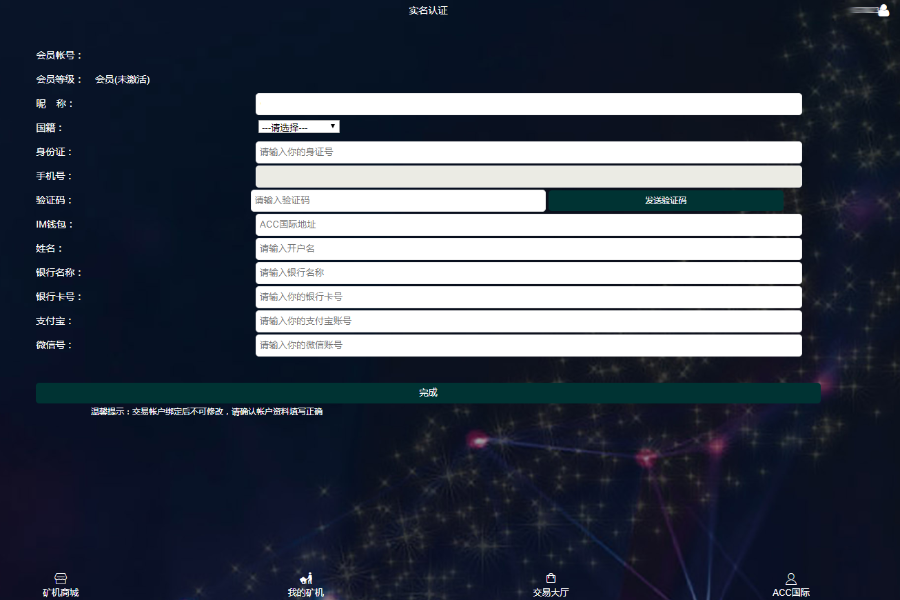Click the 我的矿机 tab label

click(306, 592)
